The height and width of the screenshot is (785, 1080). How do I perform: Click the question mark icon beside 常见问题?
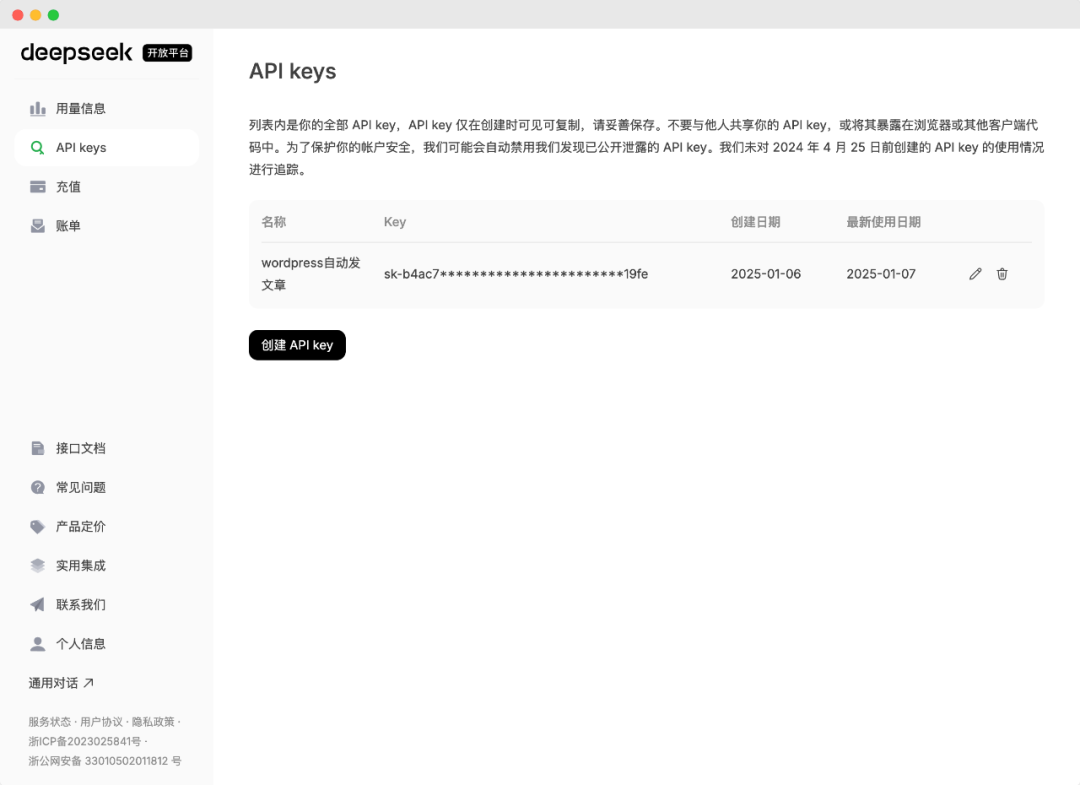(38, 488)
